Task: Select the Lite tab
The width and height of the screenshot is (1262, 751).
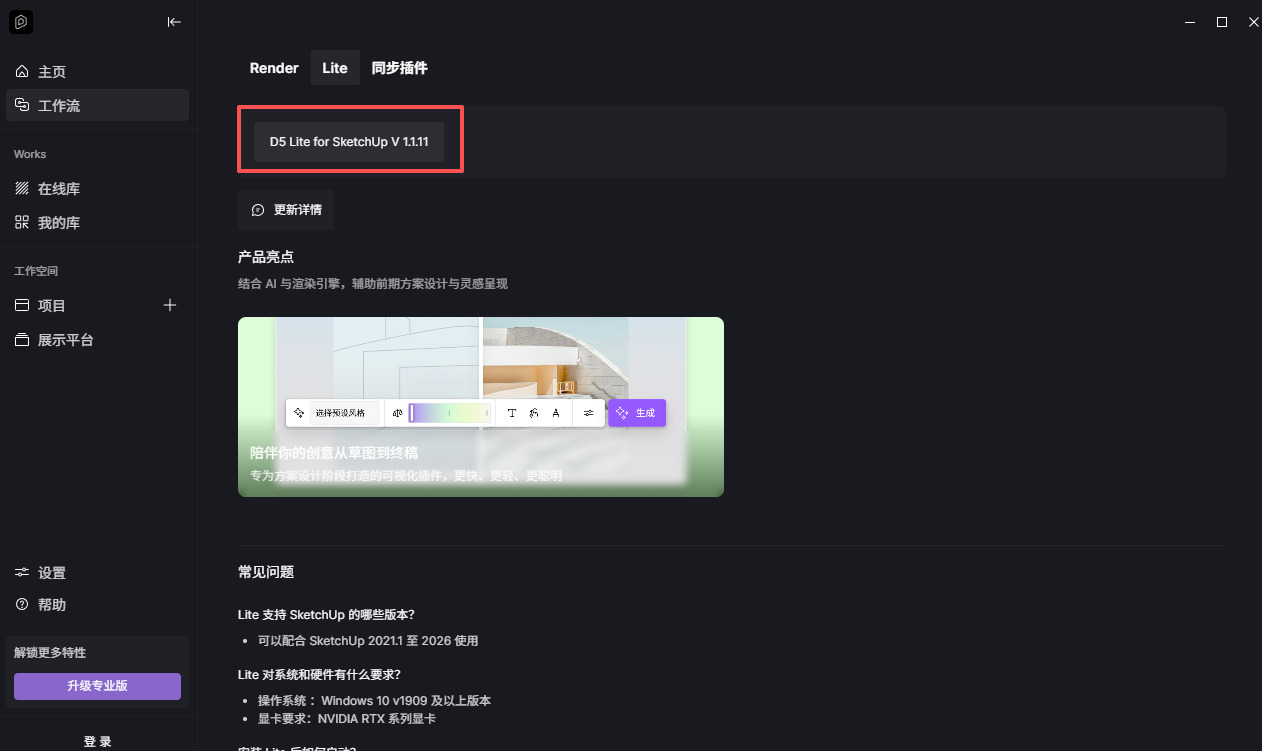Action: click(x=335, y=68)
